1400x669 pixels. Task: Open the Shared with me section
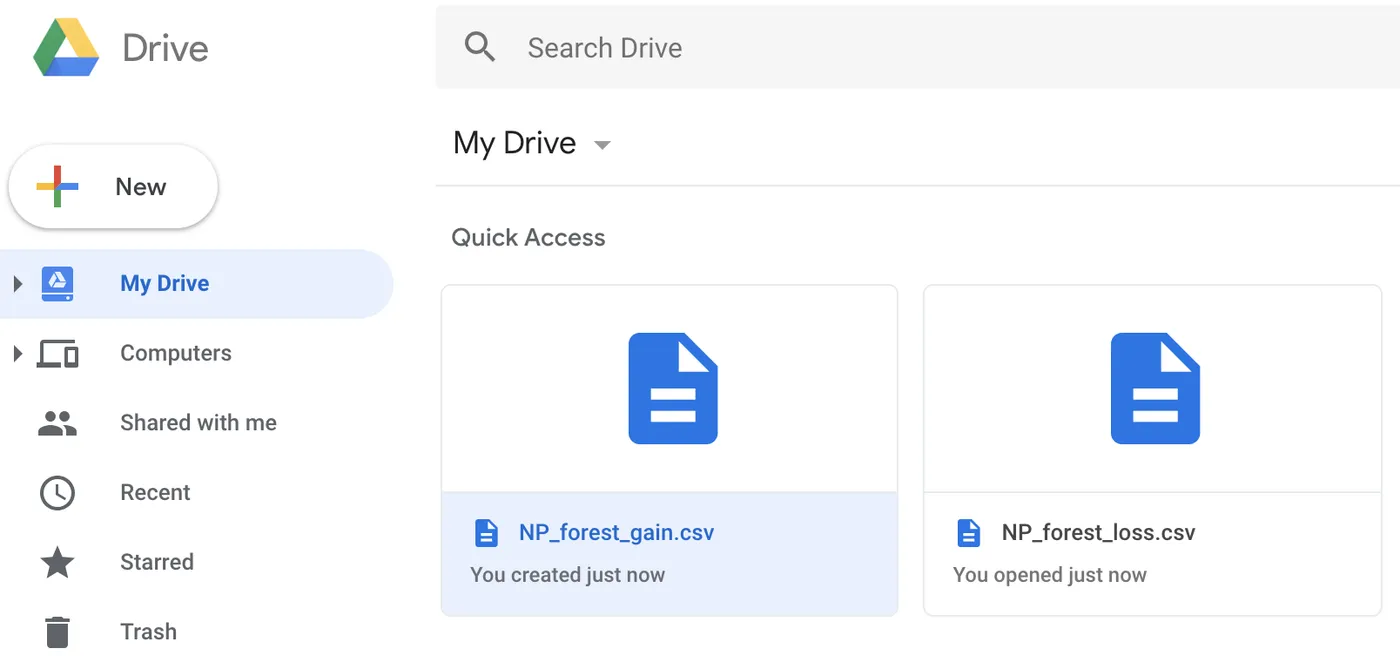198,423
